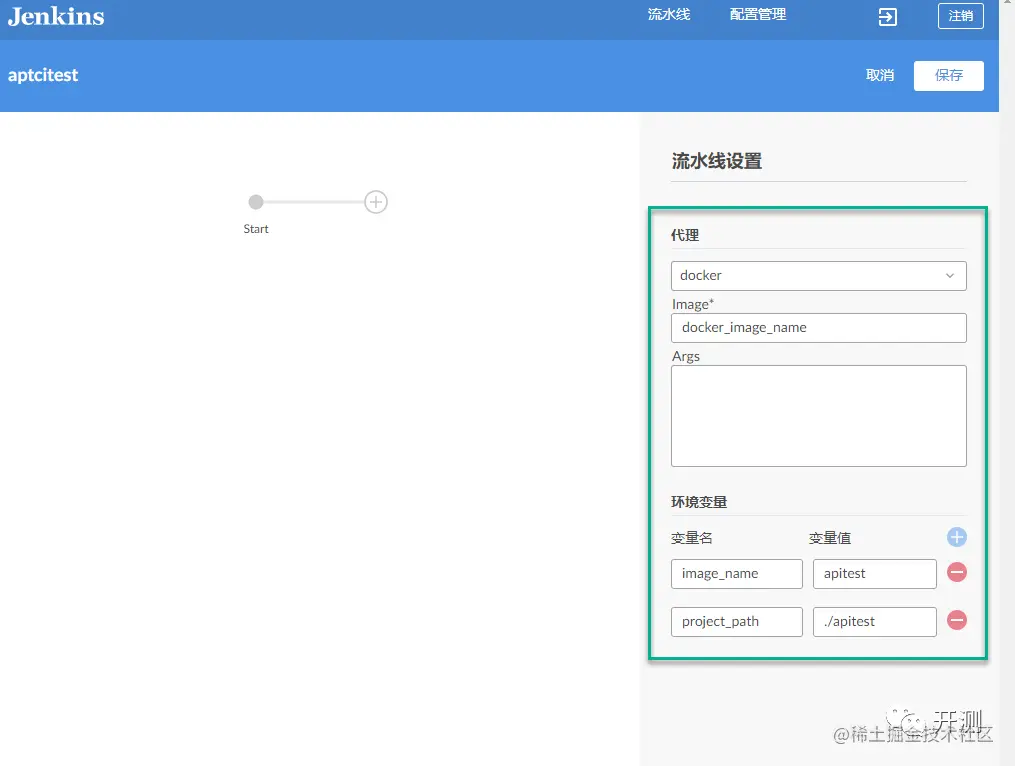Add an environment variable with blue plus
1015x766 pixels.
(x=956, y=537)
